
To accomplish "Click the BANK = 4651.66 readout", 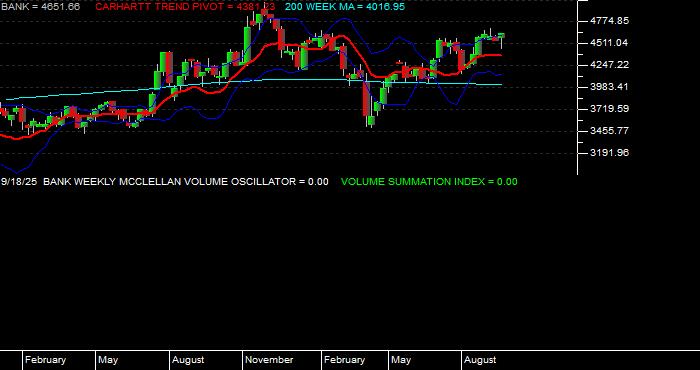I will point(40,7).
